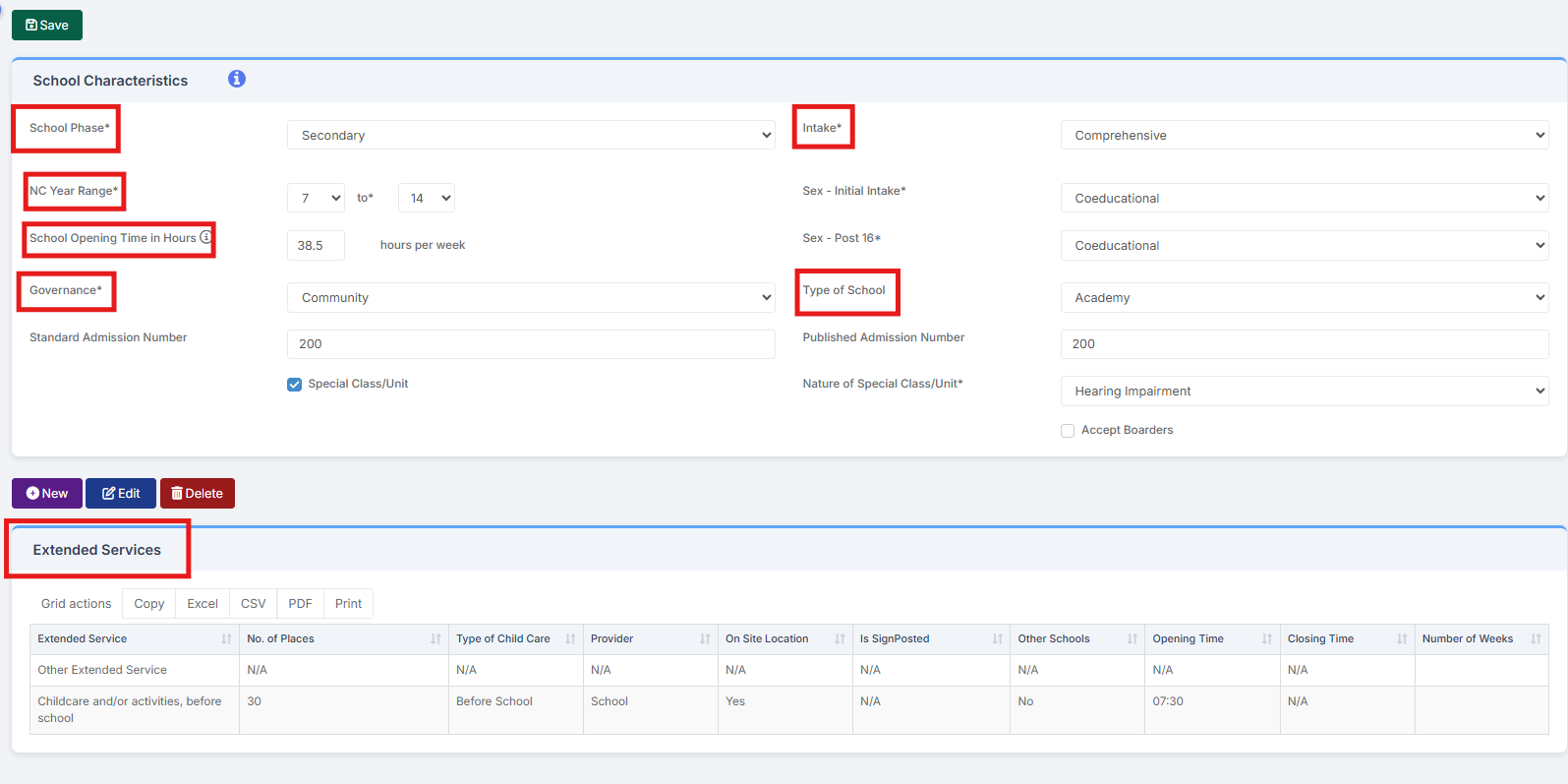Image resolution: width=1568 pixels, height=784 pixels.
Task: Open the Type of School dropdown
Action: coord(1304,298)
